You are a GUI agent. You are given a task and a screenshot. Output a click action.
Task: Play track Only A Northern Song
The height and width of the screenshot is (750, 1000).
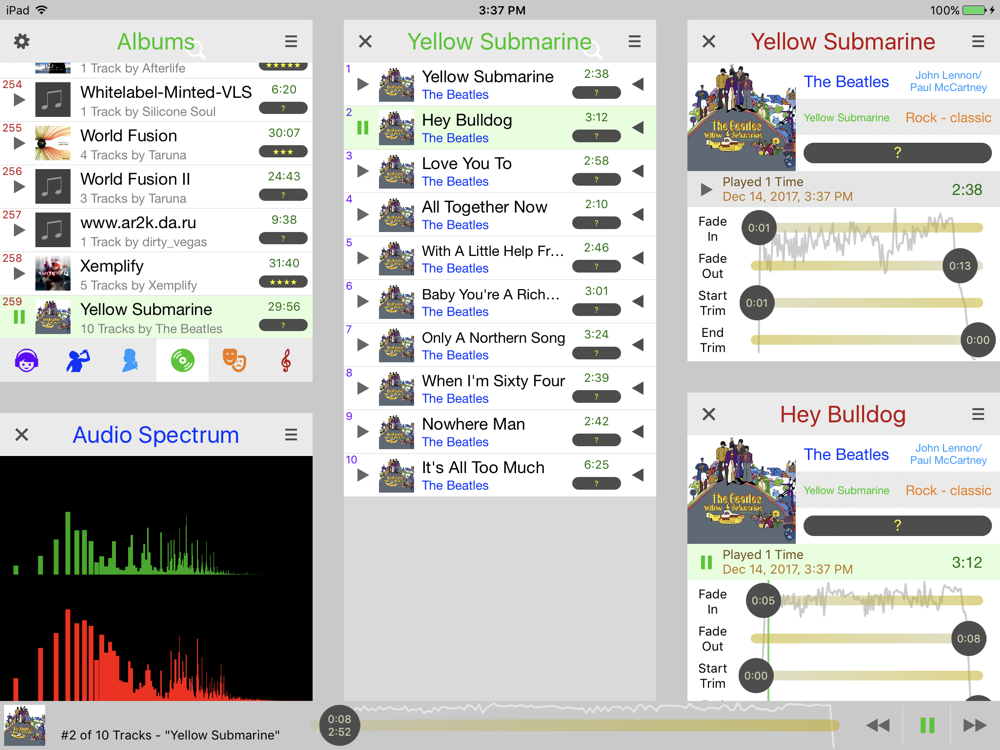click(363, 344)
